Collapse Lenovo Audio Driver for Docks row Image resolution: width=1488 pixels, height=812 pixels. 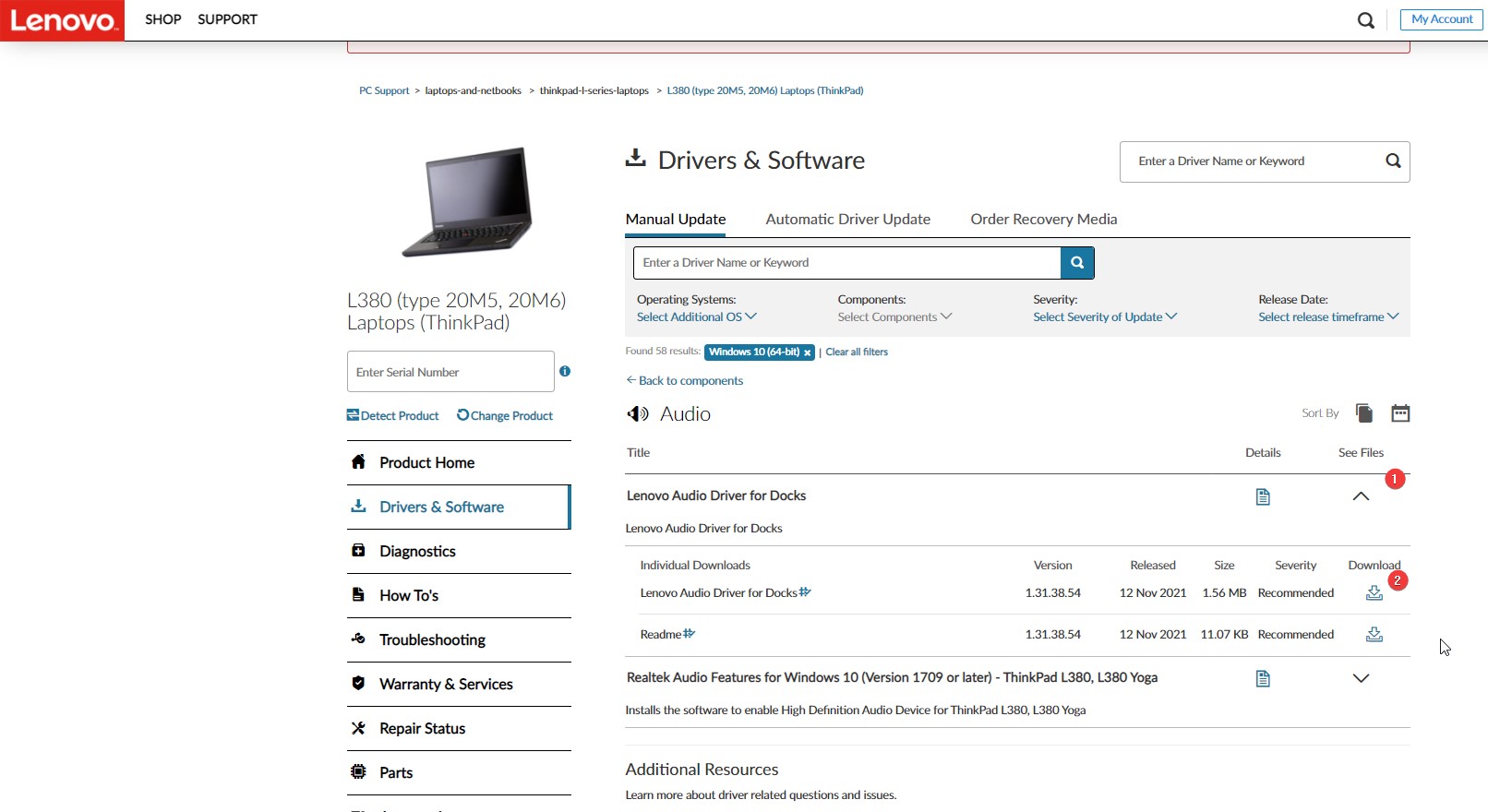click(1361, 496)
